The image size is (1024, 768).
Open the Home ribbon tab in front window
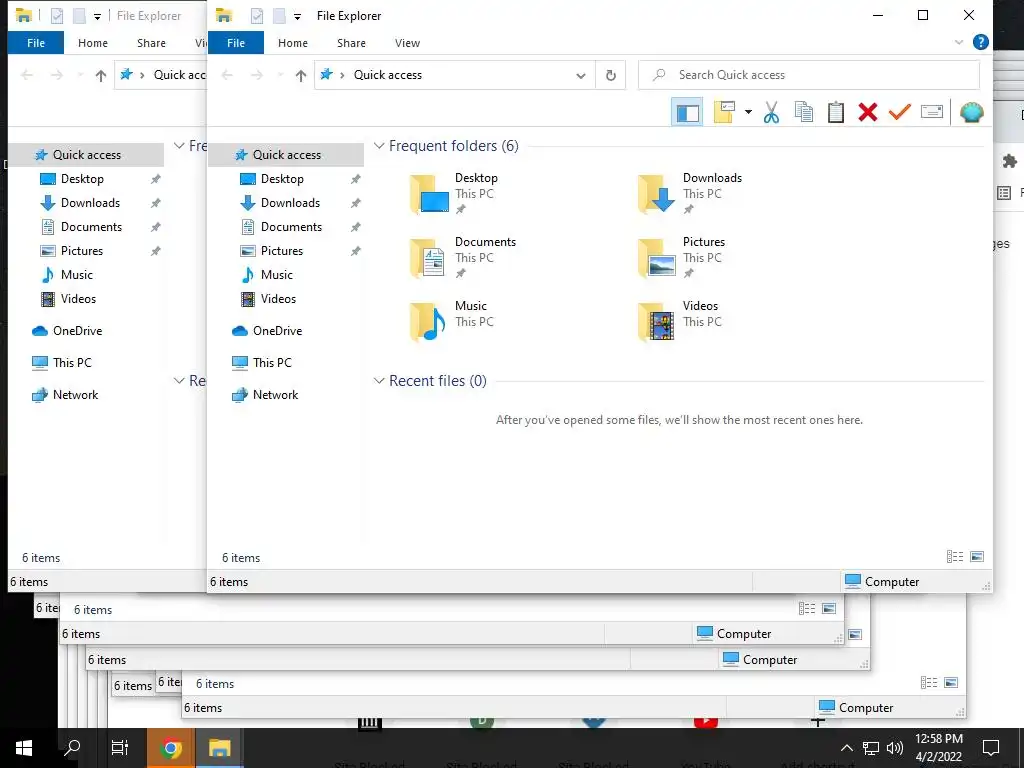pos(293,43)
